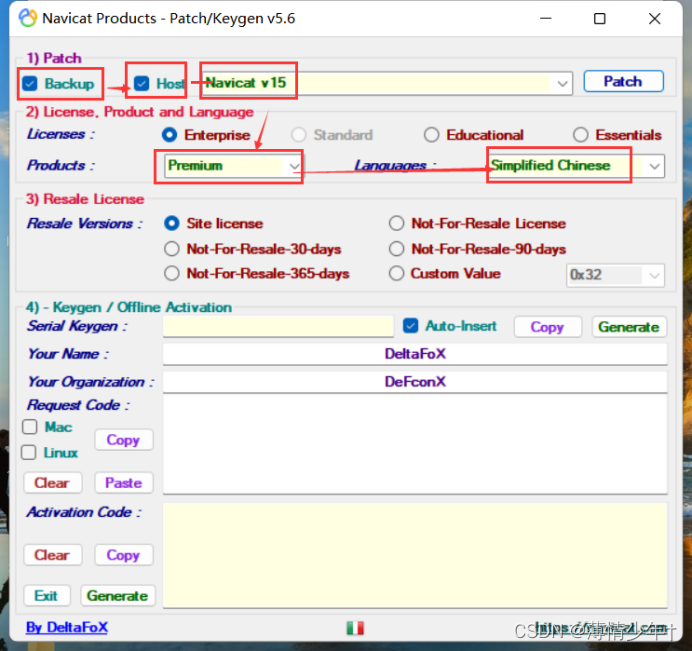
Task: Enable the Mac checkbox
Action: coord(30,427)
